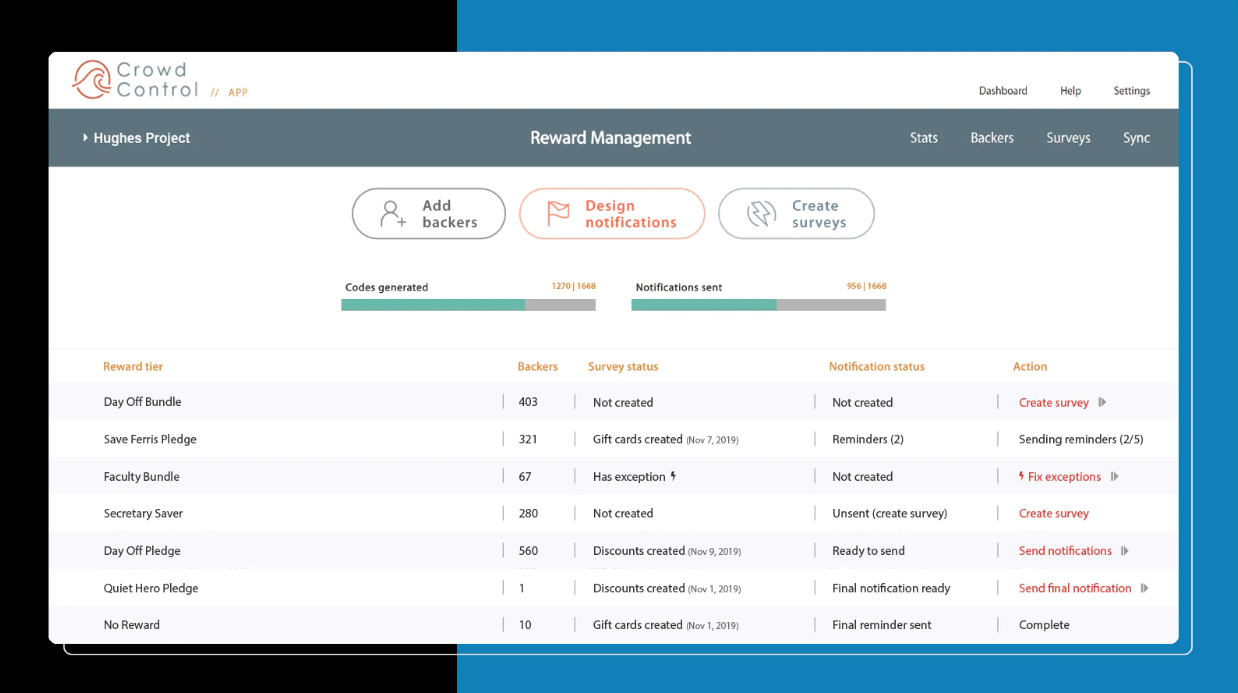Open Dashboard from the top navigation
This screenshot has height=693, width=1238.
[x=1003, y=91]
